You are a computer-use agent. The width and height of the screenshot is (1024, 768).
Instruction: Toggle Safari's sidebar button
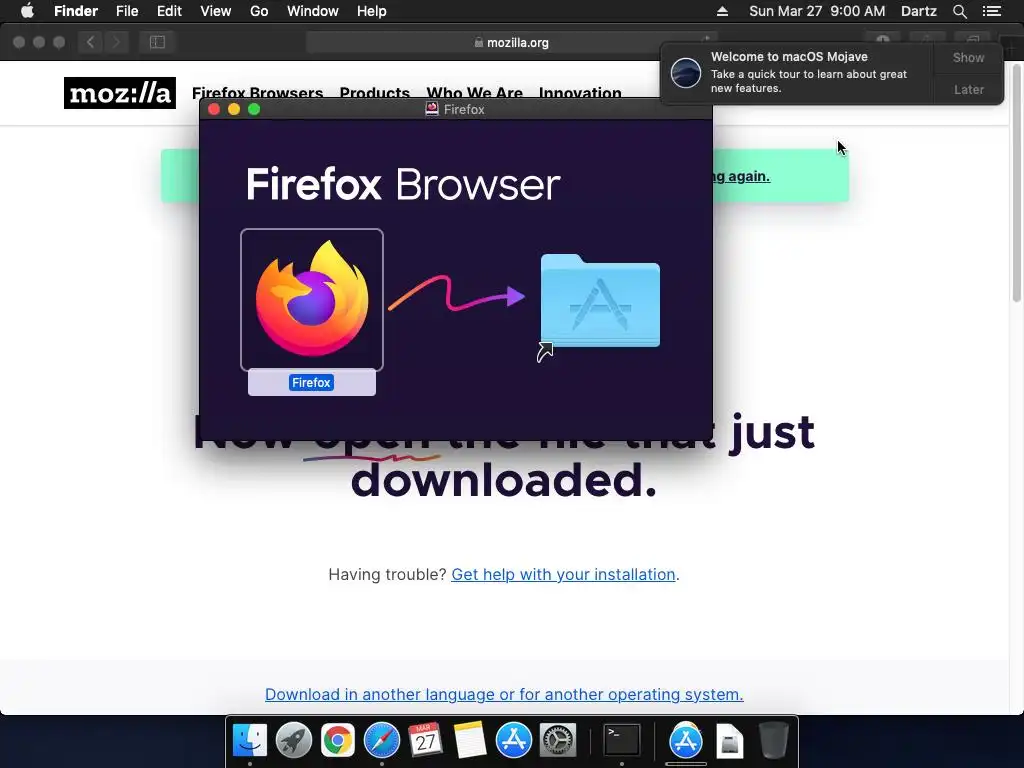[157, 42]
